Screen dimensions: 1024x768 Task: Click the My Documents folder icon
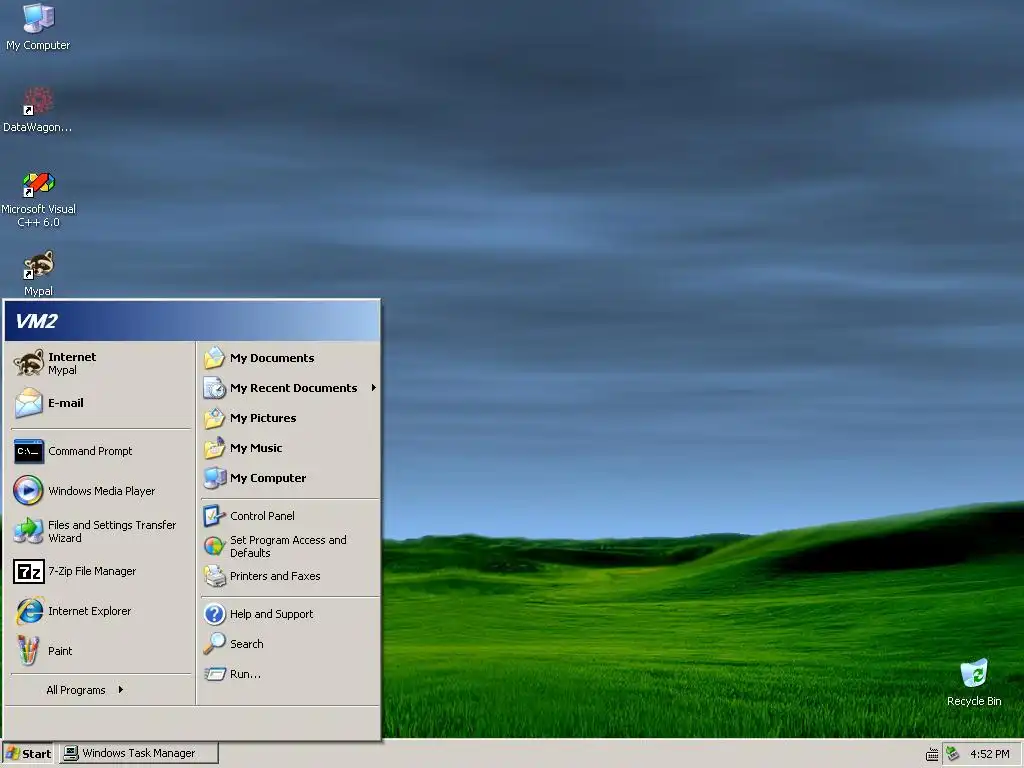pyautogui.click(x=214, y=358)
